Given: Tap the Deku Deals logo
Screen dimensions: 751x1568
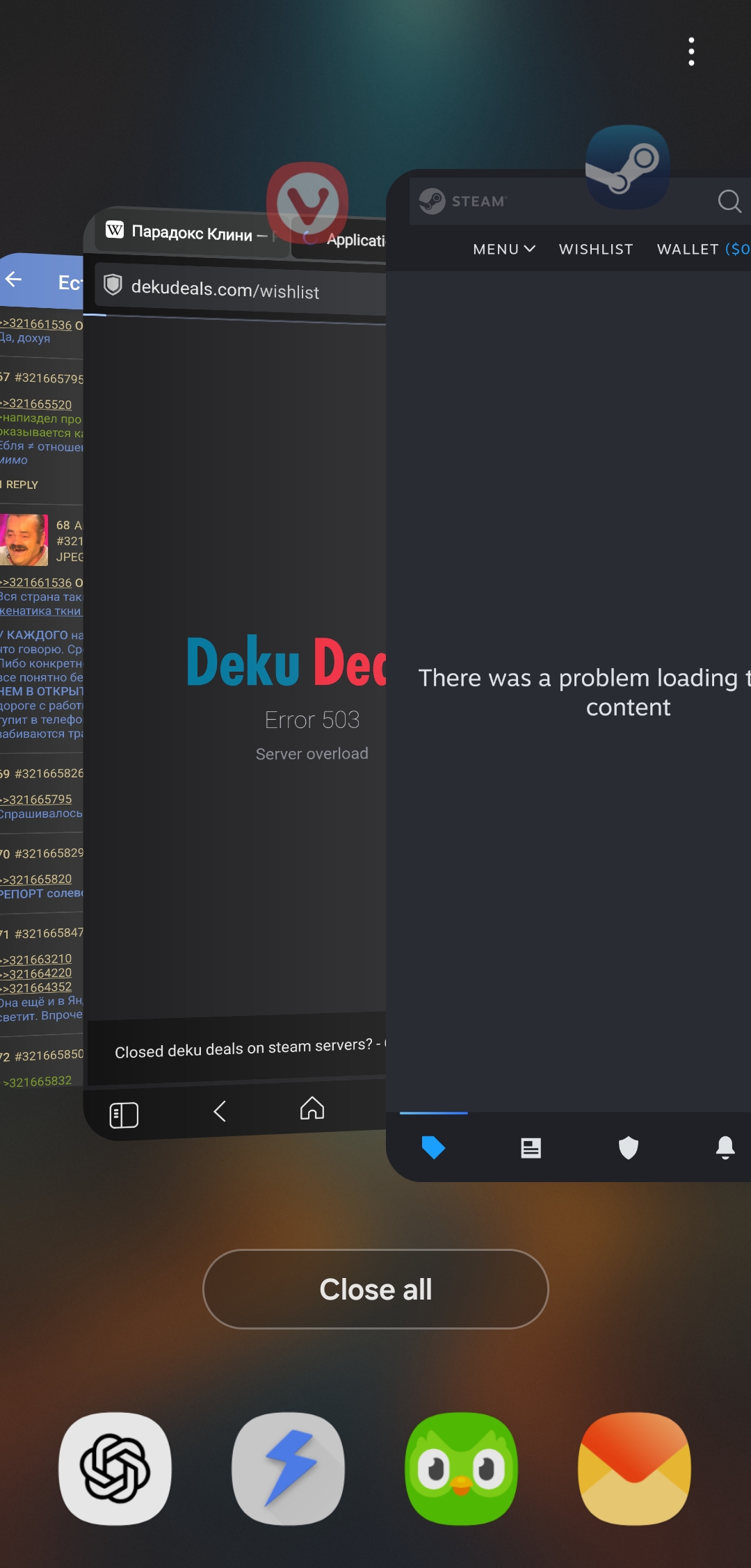Looking at the screenshot, I should click(286, 662).
